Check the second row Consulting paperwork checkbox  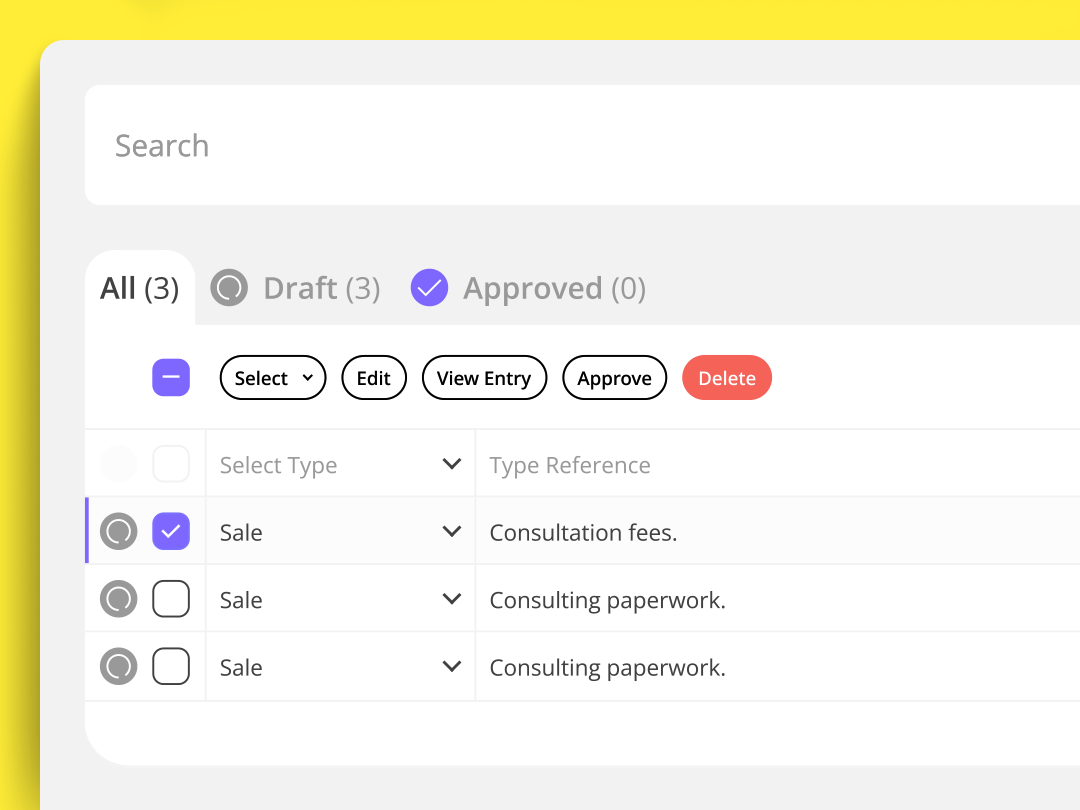(171, 599)
